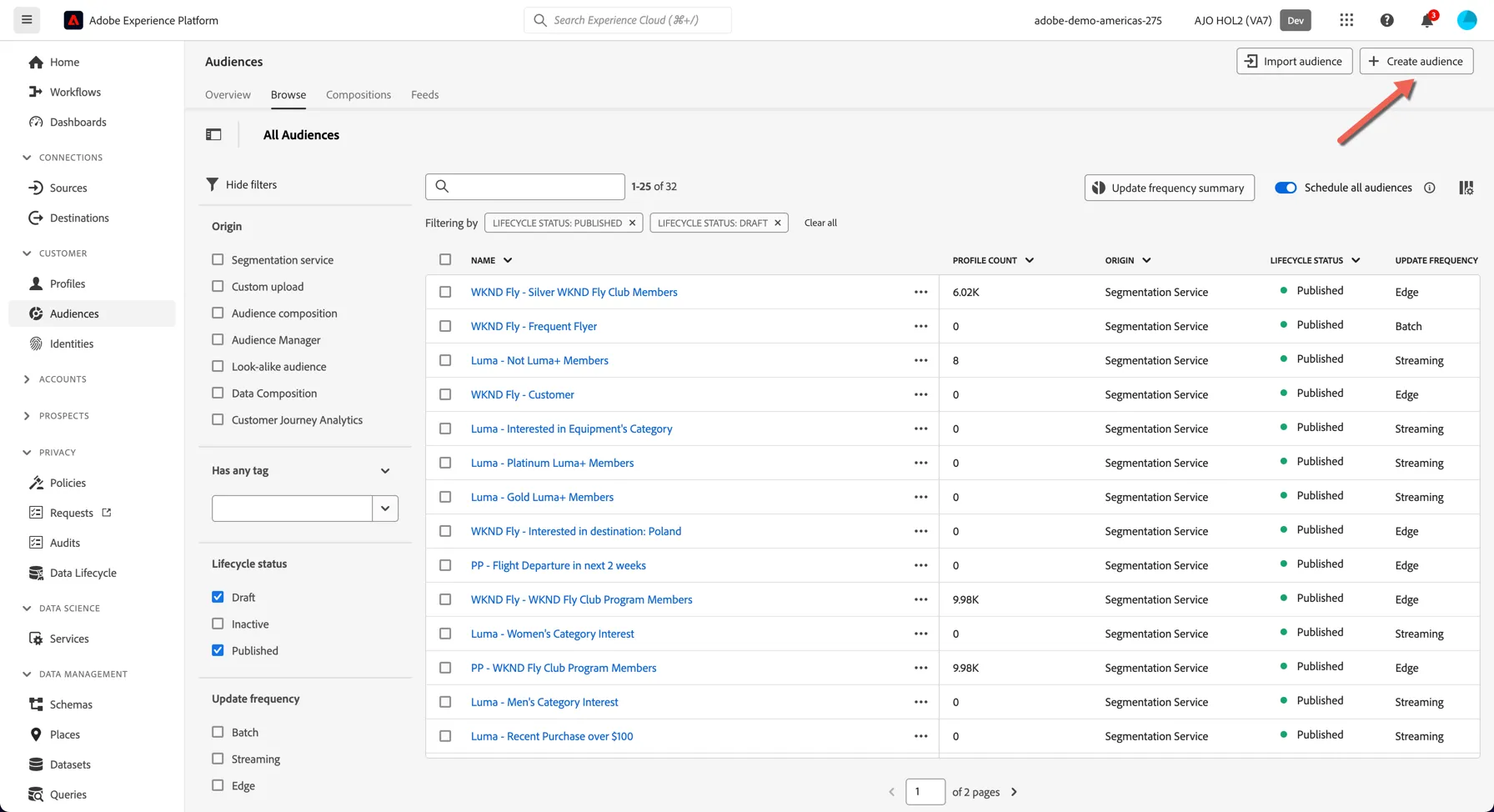This screenshot has height=812, width=1494.
Task: Toggle the folder side panel icon beside All Audiences
Action: coord(213,134)
